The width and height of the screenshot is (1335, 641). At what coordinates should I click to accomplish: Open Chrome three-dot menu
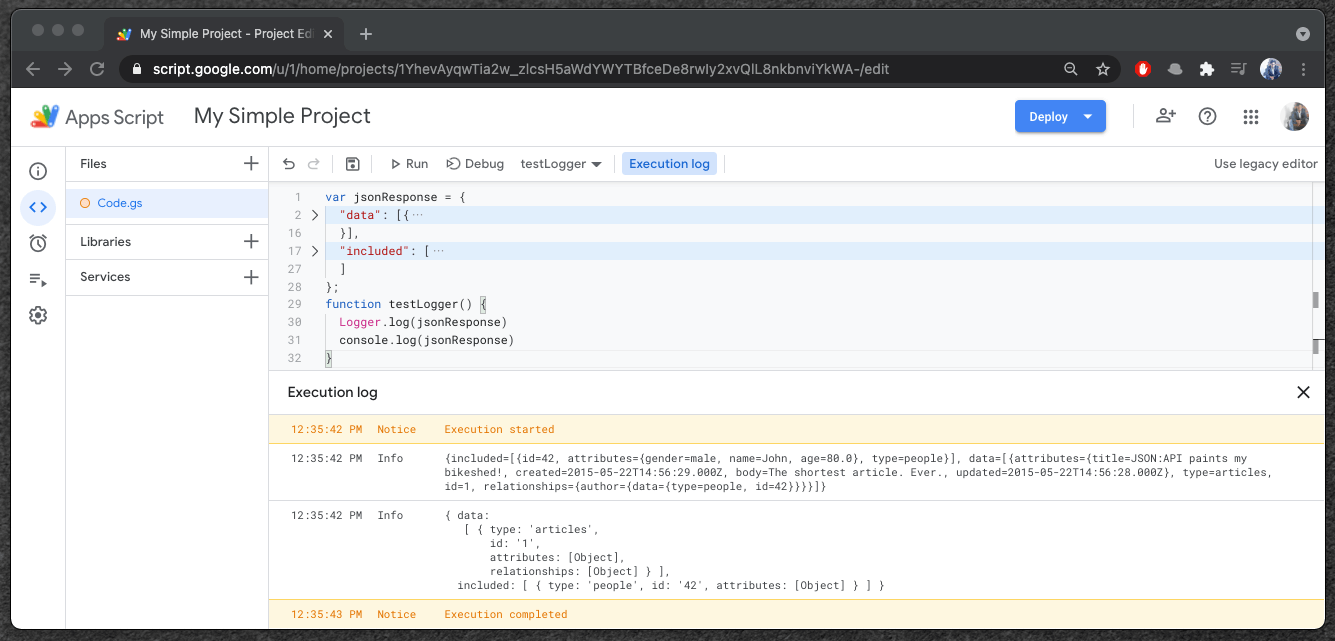1303,69
